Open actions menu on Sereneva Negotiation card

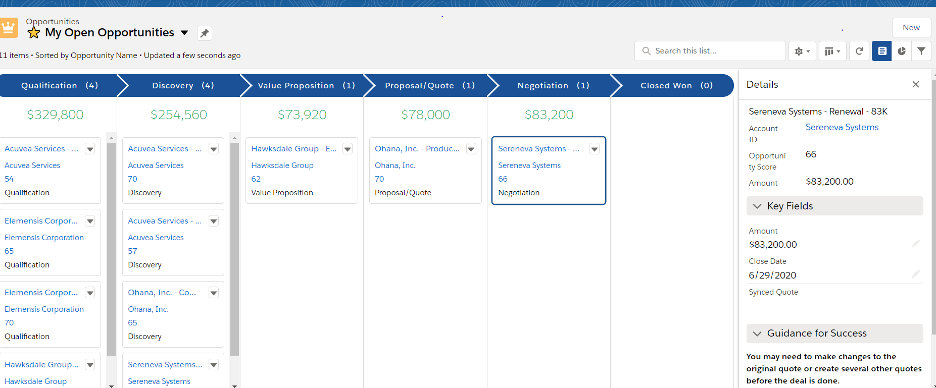coord(595,149)
